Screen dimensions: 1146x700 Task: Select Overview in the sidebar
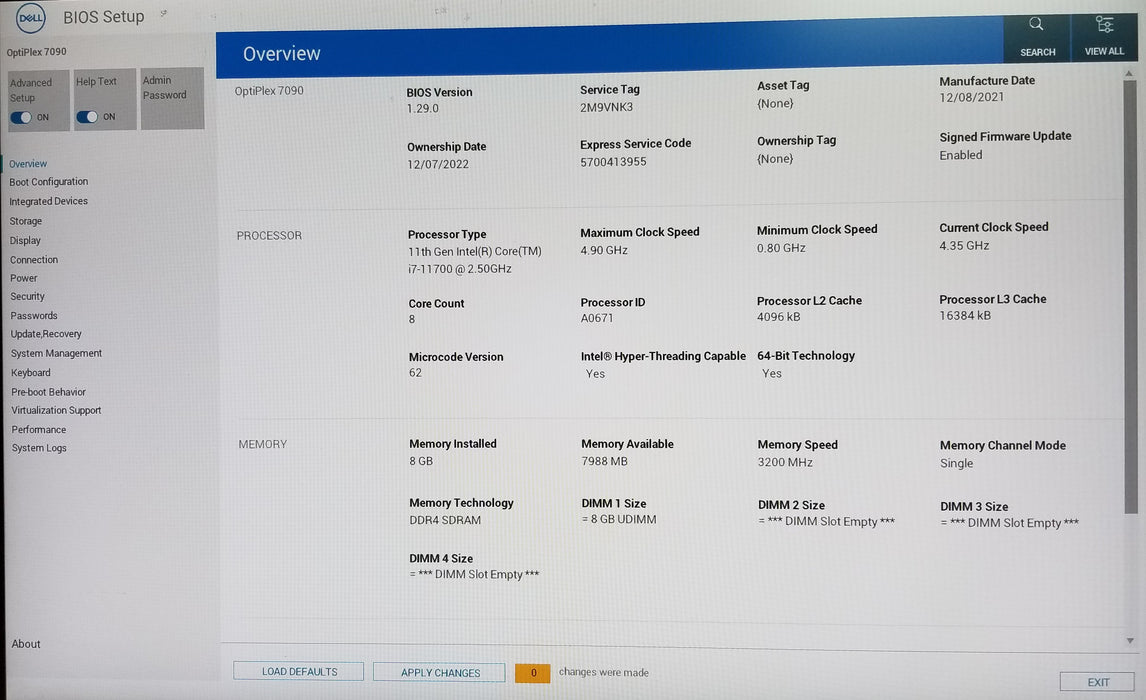click(28, 164)
